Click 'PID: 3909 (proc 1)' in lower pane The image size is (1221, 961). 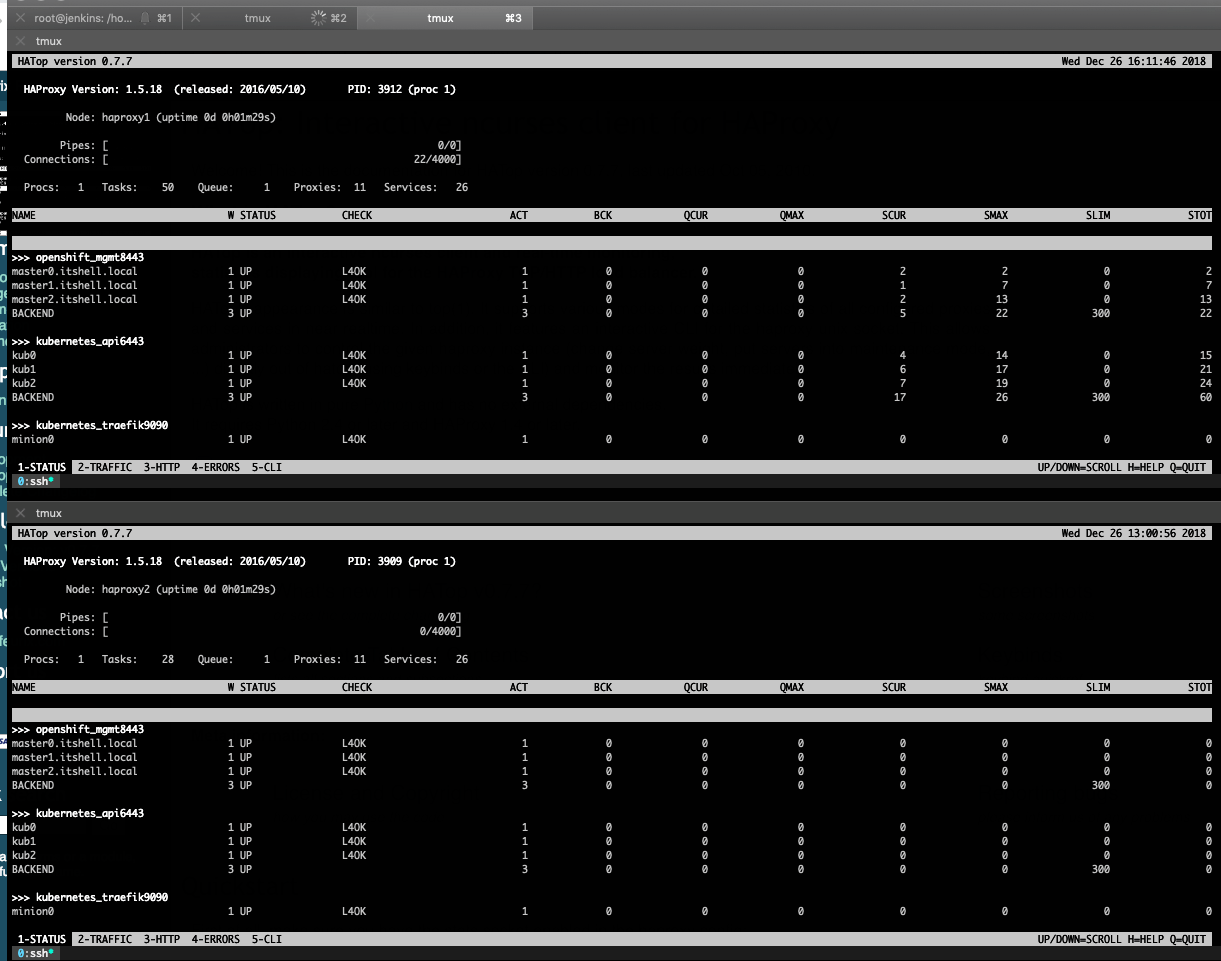[x=402, y=561]
